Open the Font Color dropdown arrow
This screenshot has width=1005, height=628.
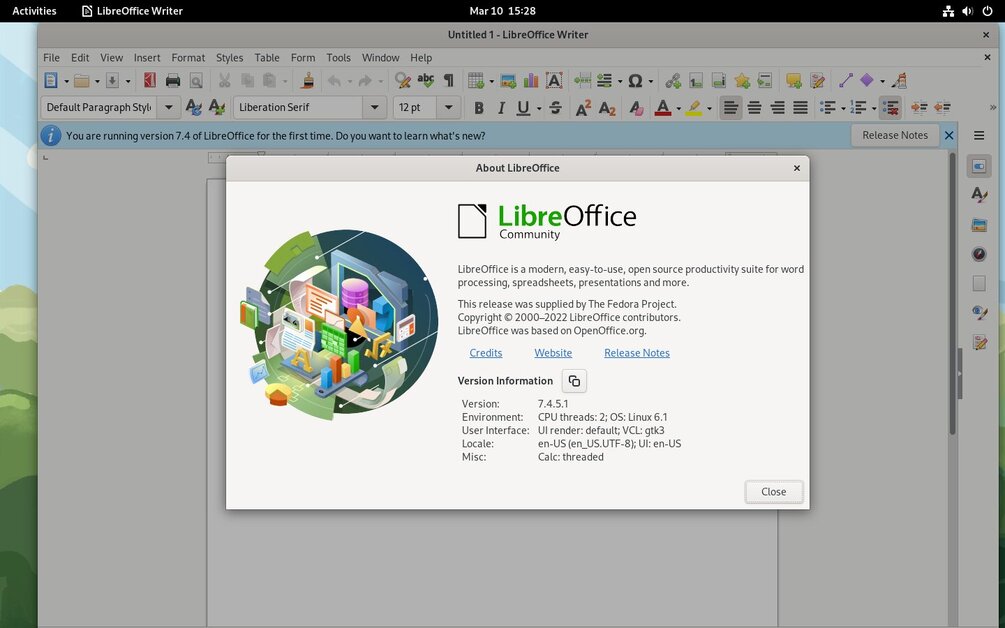click(x=678, y=108)
